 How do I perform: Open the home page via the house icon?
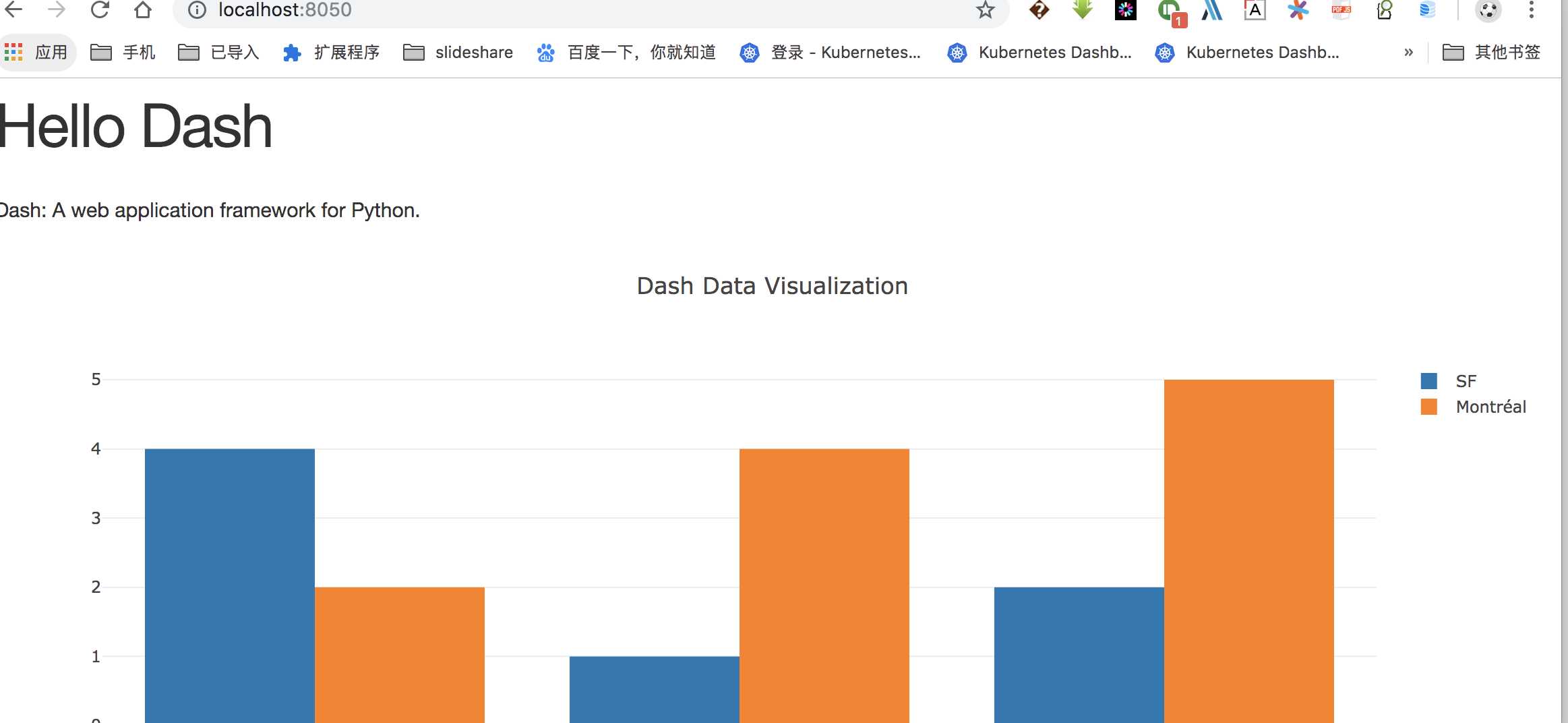(x=142, y=9)
